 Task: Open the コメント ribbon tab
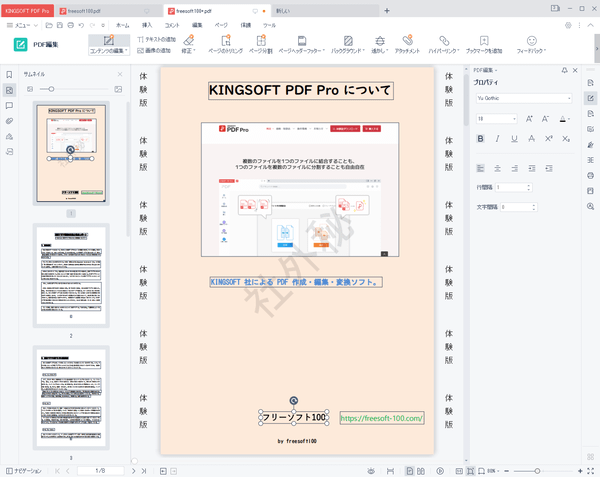coord(172,25)
